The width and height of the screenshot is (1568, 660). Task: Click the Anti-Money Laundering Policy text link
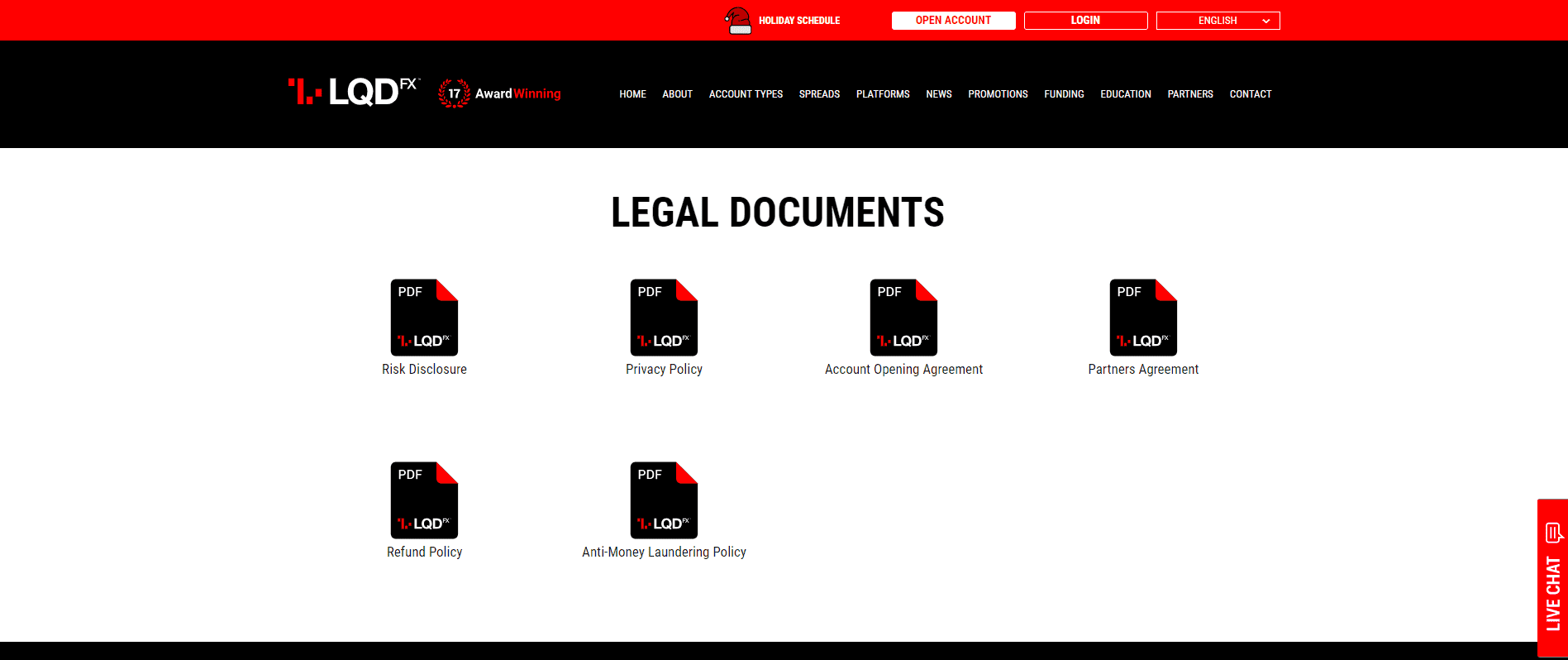pos(664,552)
